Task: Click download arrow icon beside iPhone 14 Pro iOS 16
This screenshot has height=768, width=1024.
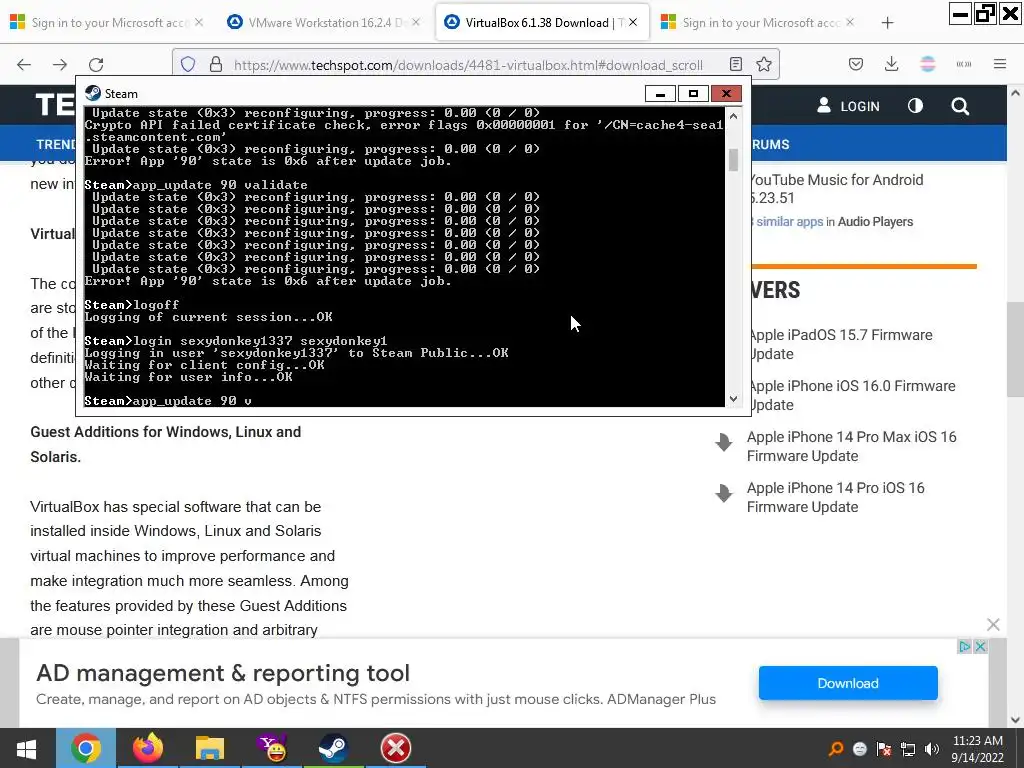Action: point(724,493)
